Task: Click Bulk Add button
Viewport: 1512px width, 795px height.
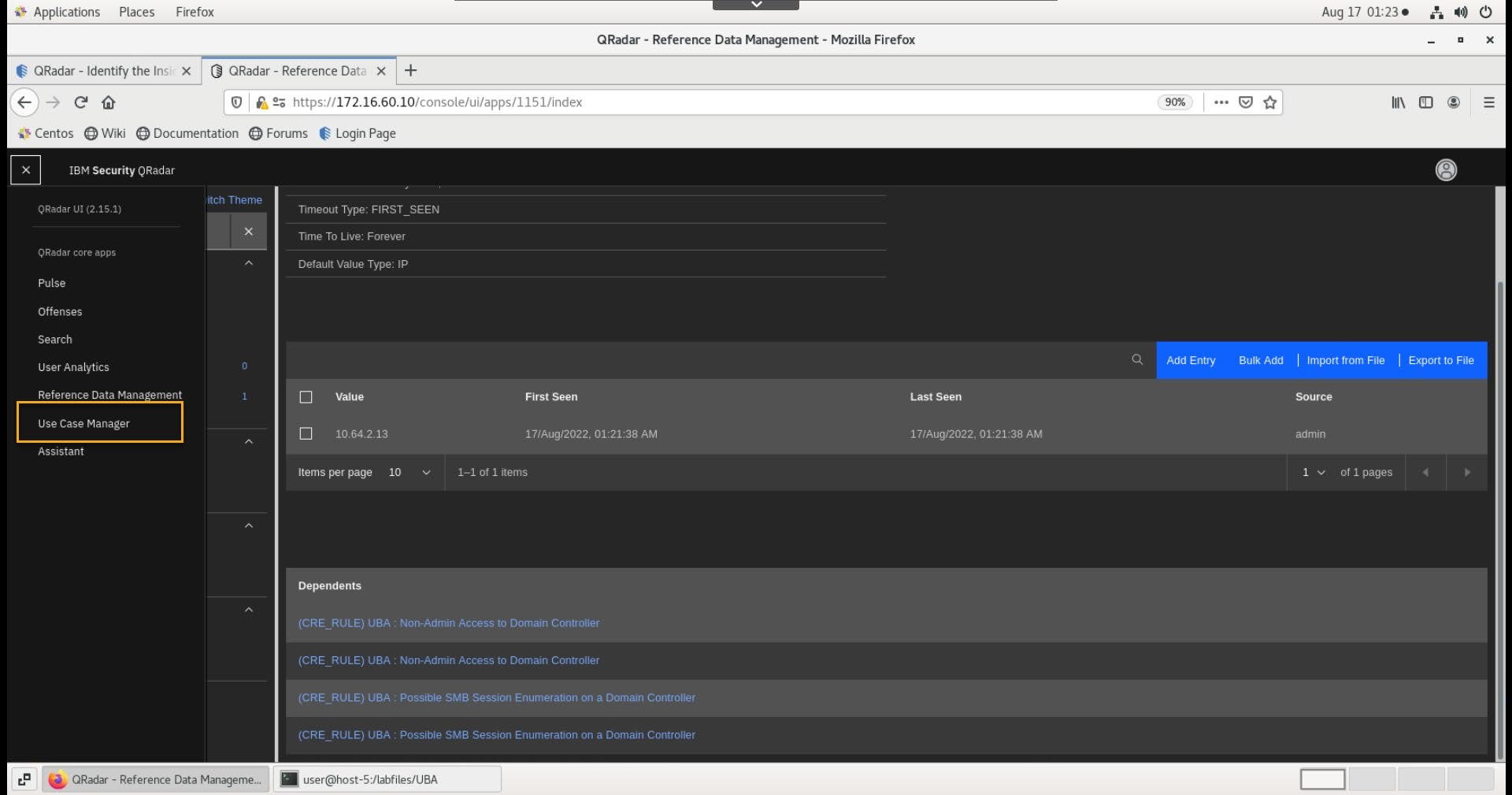Action: tap(1261, 360)
